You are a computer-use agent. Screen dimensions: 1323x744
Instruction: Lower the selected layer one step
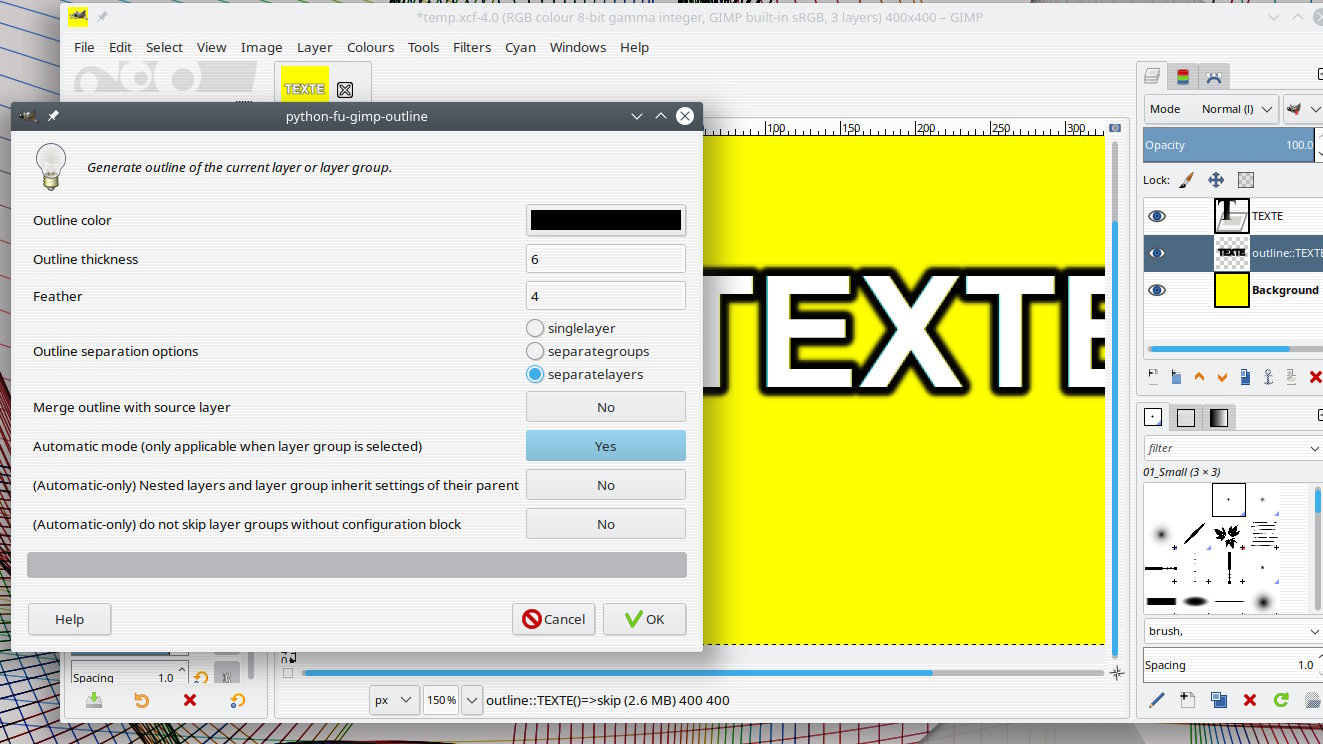pos(1222,377)
